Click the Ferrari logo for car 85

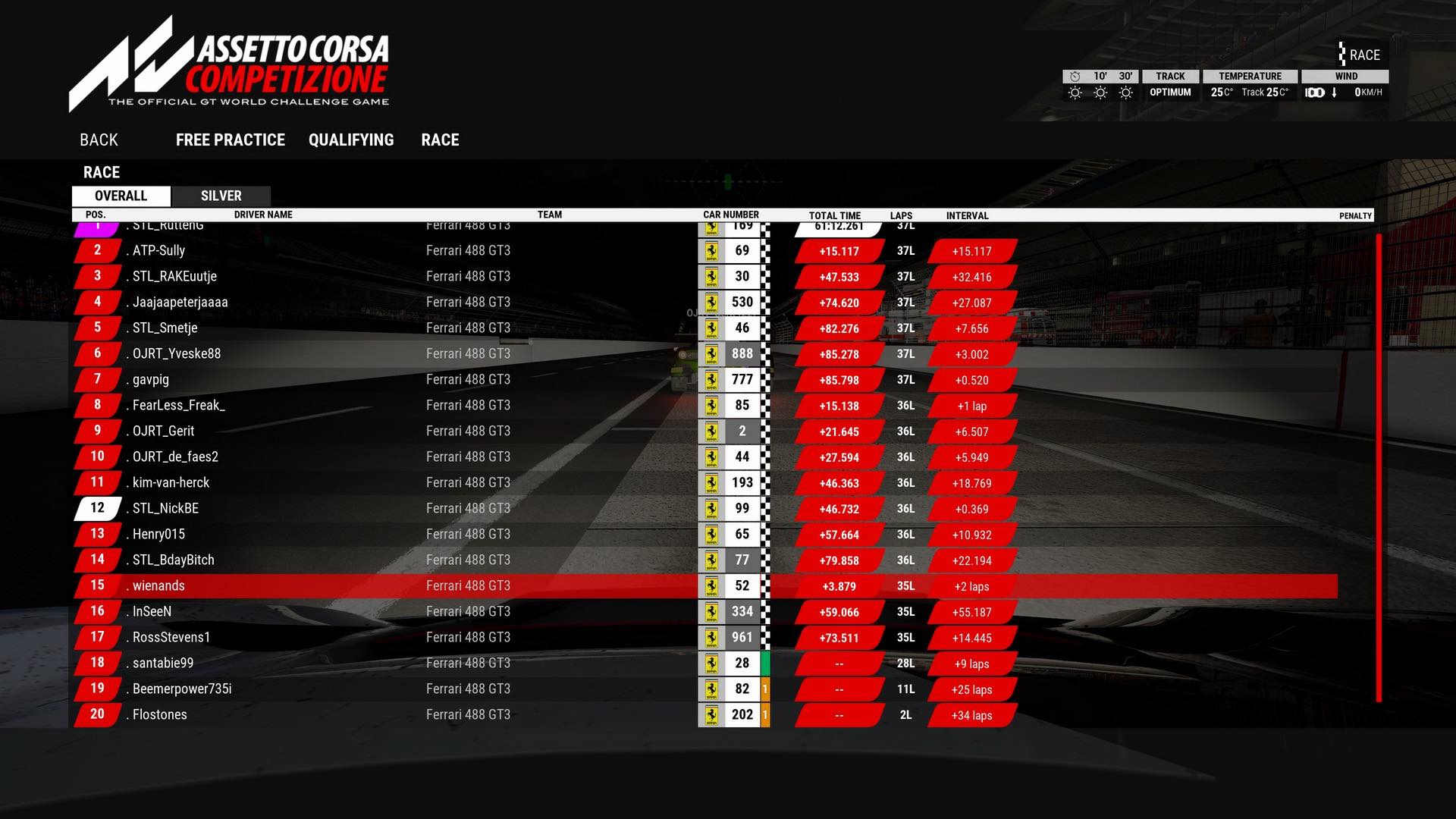pyautogui.click(x=711, y=406)
